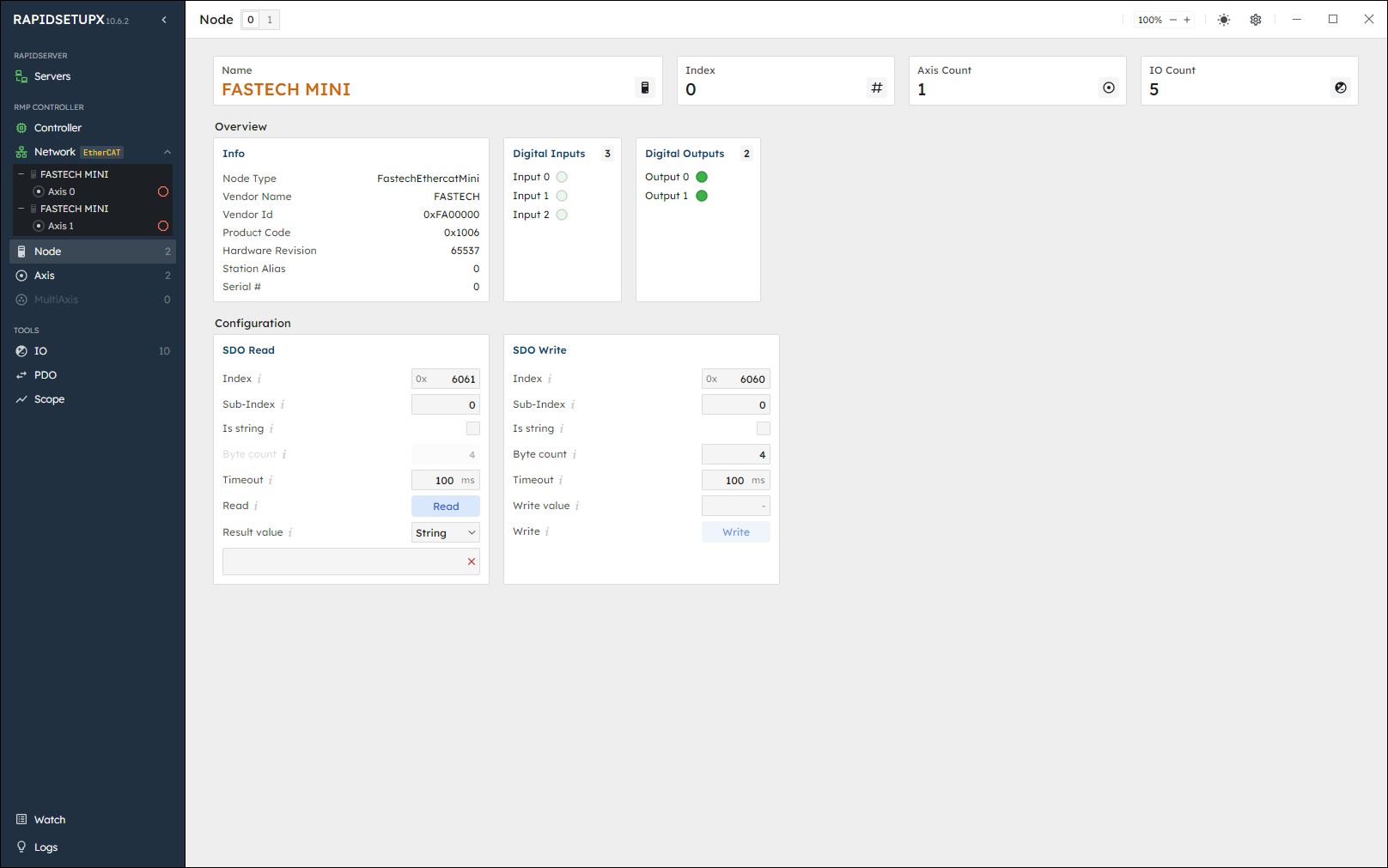The height and width of the screenshot is (868, 1388).
Task: Click the SDO Write Timeout field
Action: point(736,480)
